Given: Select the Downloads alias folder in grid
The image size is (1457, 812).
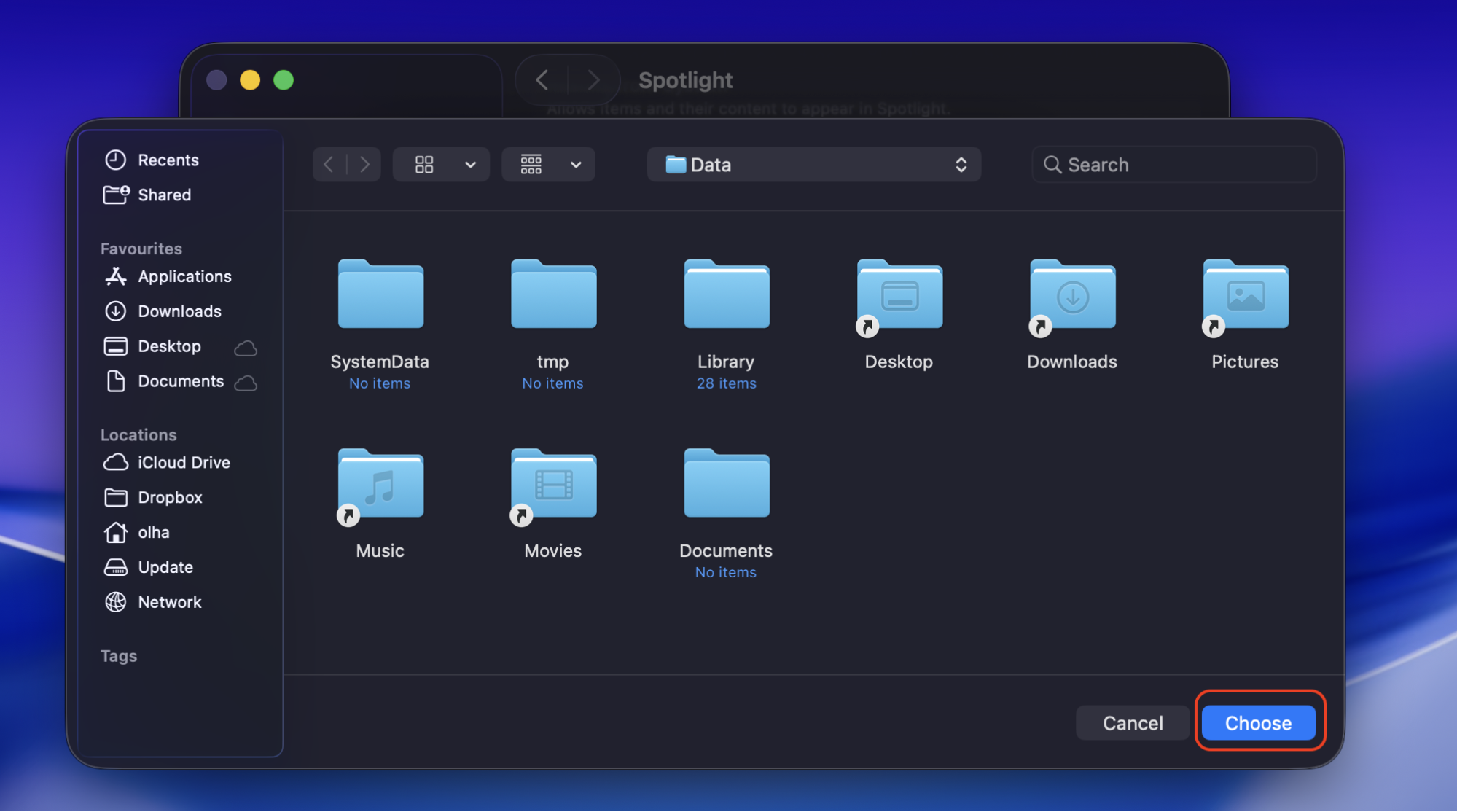Looking at the screenshot, I should [x=1072, y=297].
